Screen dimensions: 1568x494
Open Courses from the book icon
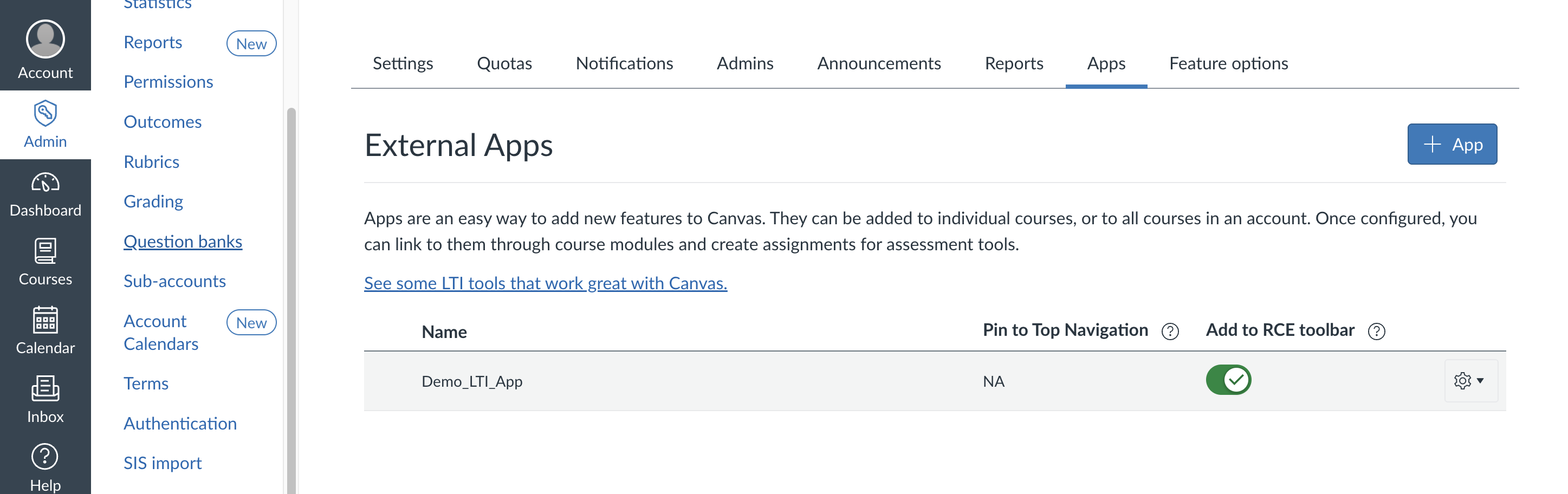[45, 251]
